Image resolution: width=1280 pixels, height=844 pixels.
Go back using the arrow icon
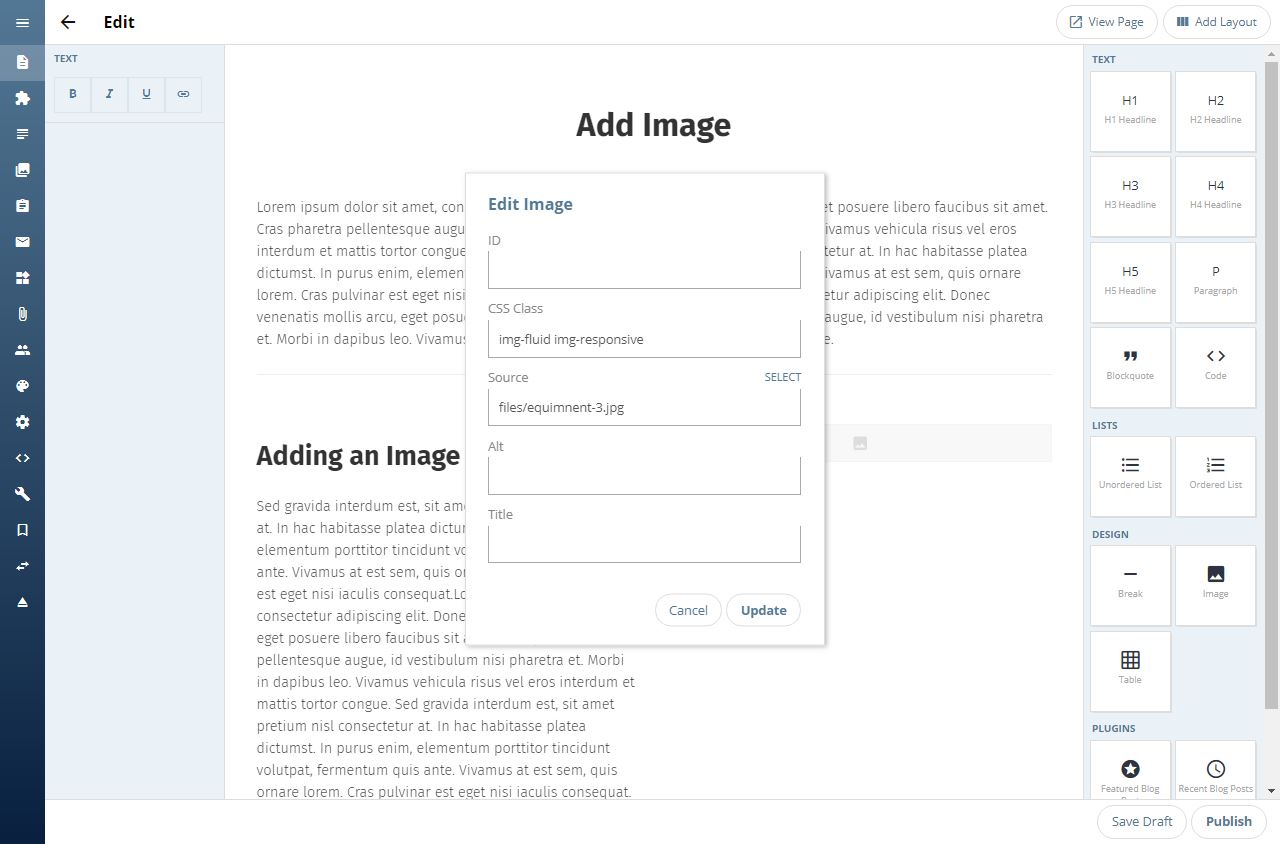point(68,22)
